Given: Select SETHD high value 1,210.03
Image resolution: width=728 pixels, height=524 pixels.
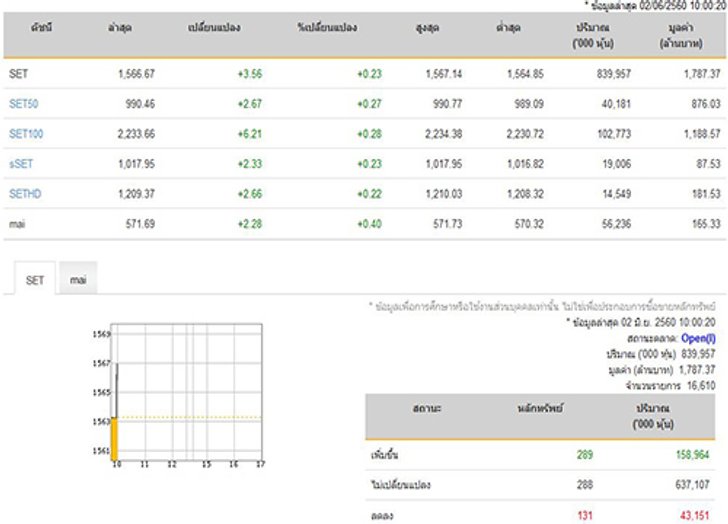Looking at the screenshot, I should pos(444,194).
